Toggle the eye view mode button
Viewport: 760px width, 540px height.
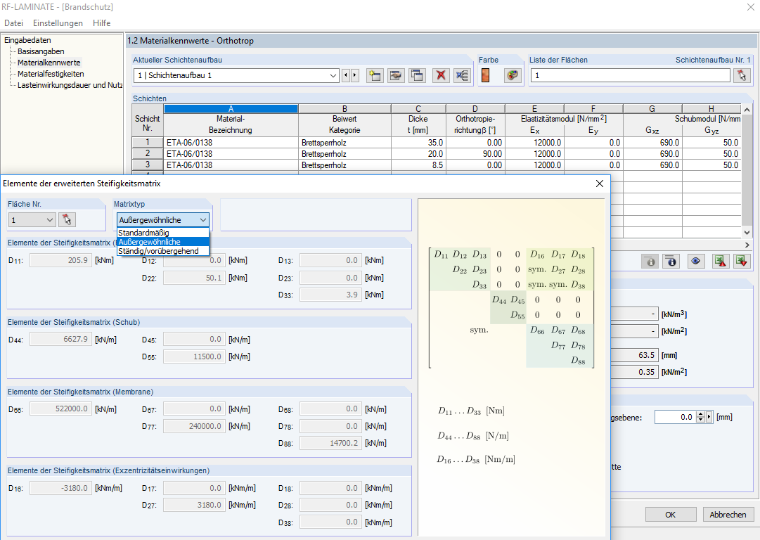(696, 262)
